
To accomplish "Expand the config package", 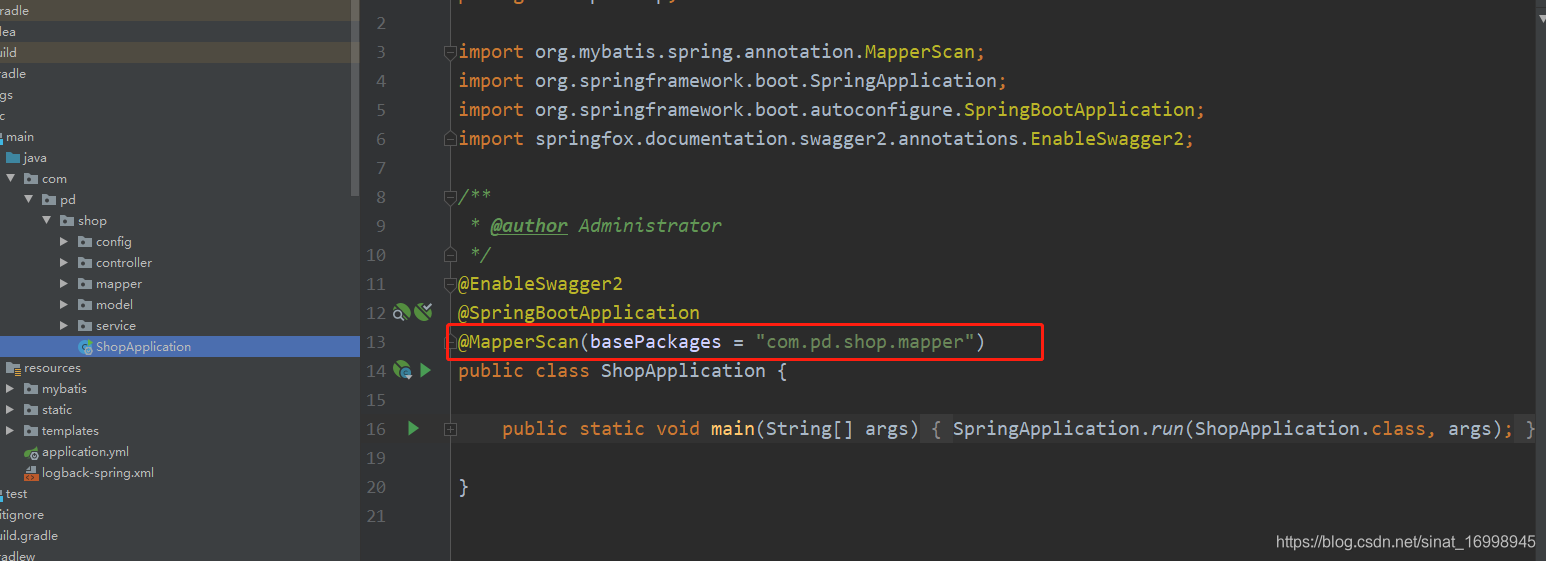I will click(x=65, y=242).
